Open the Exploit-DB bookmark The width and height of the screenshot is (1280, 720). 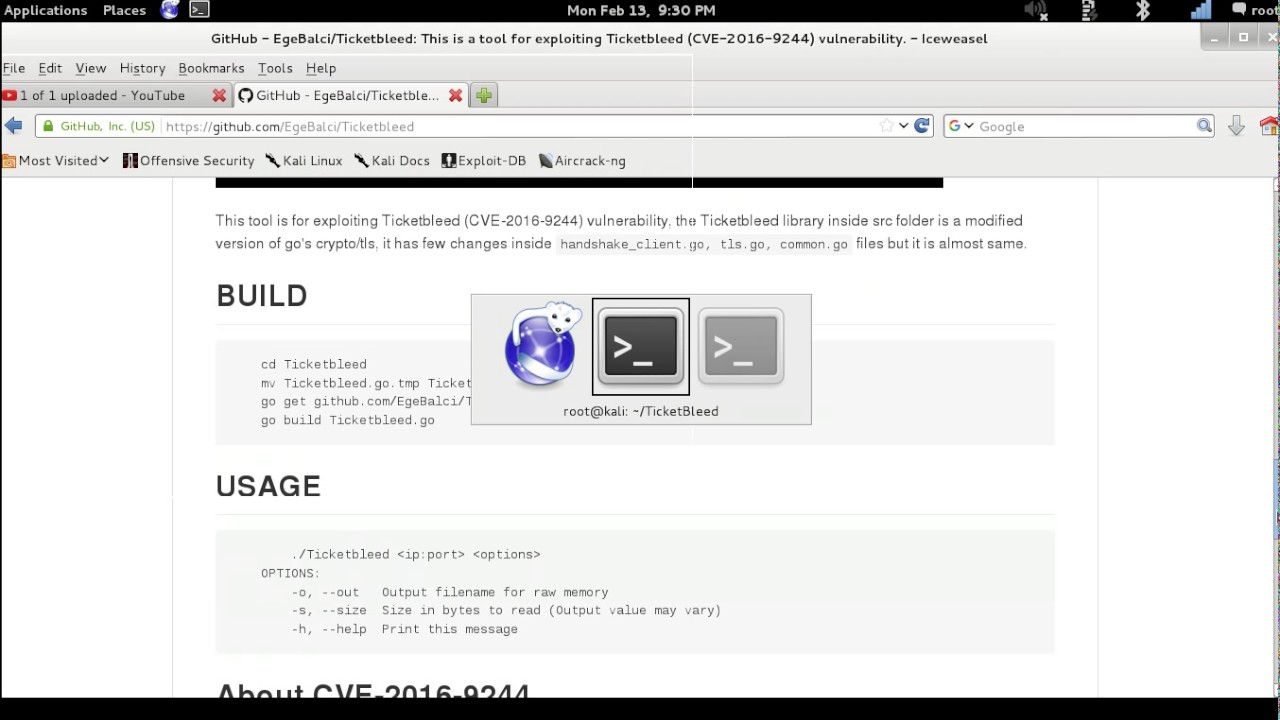coord(484,160)
